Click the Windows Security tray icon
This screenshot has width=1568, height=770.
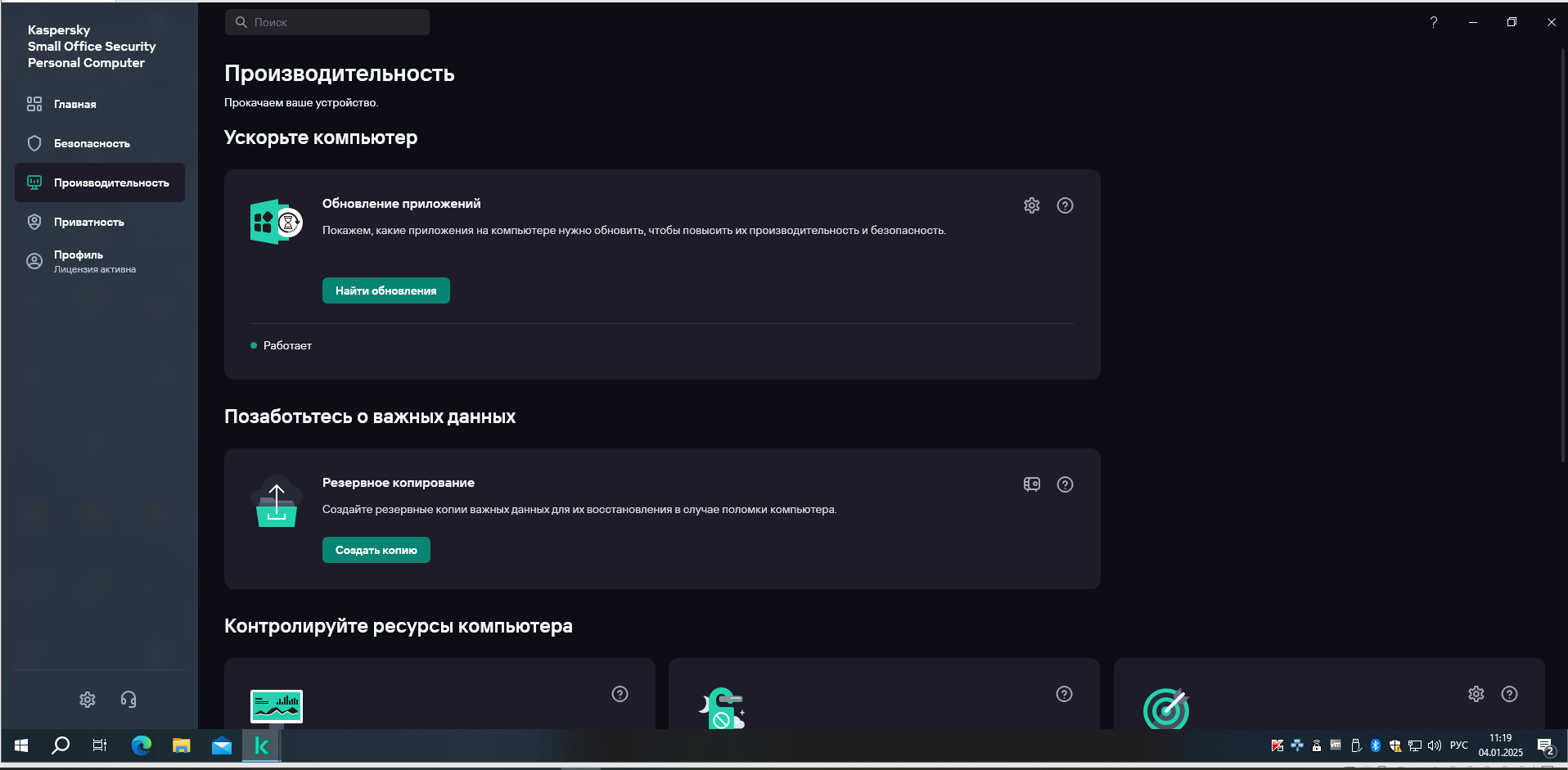(1395, 745)
